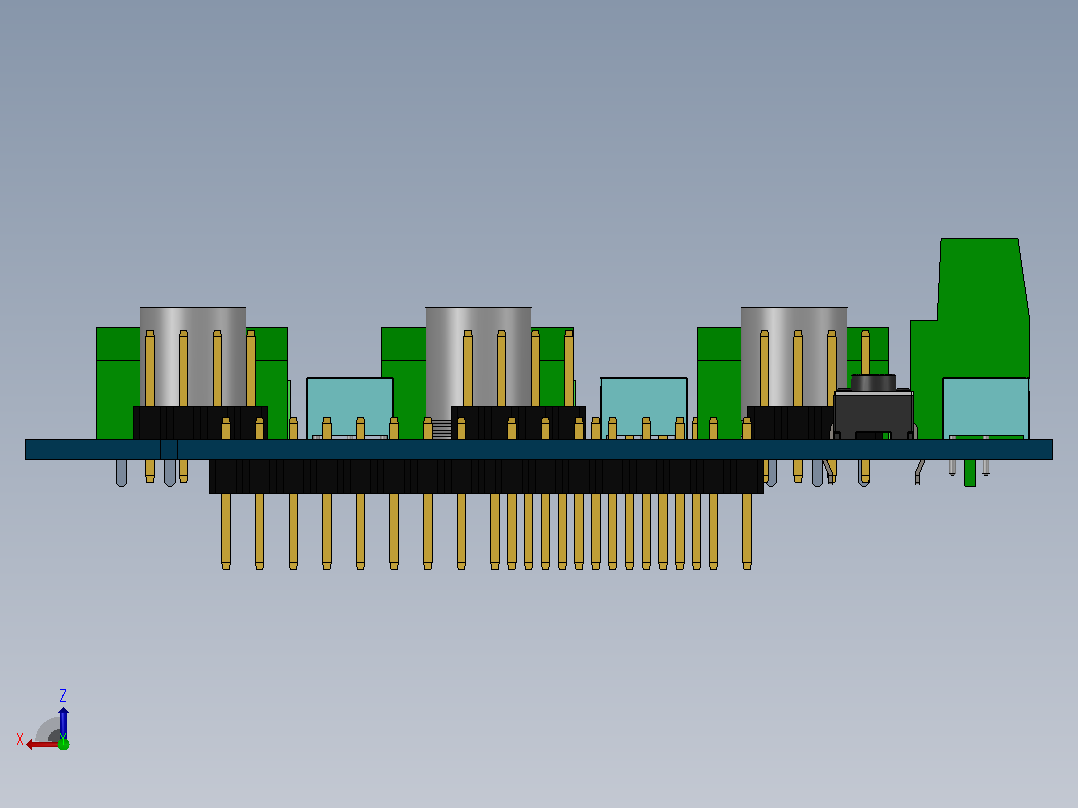The height and width of the screenshot is (808, 1078).
Task: Click the red X axis arrow of triad
Action: tap(41, 745)
